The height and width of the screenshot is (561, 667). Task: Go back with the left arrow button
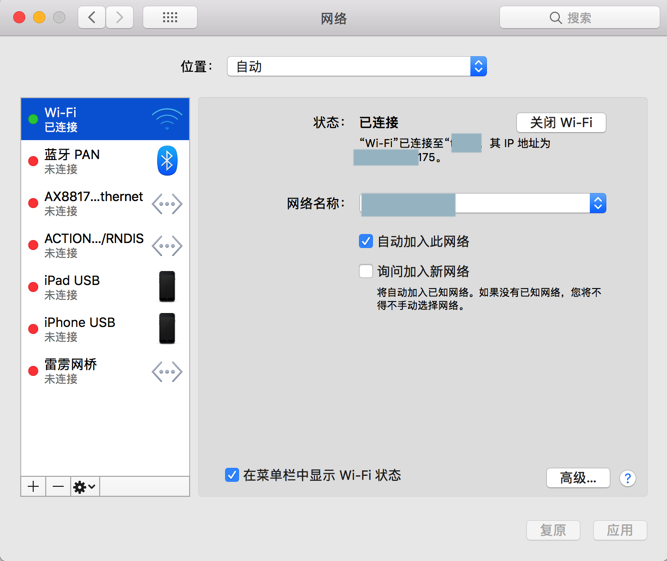91,17
